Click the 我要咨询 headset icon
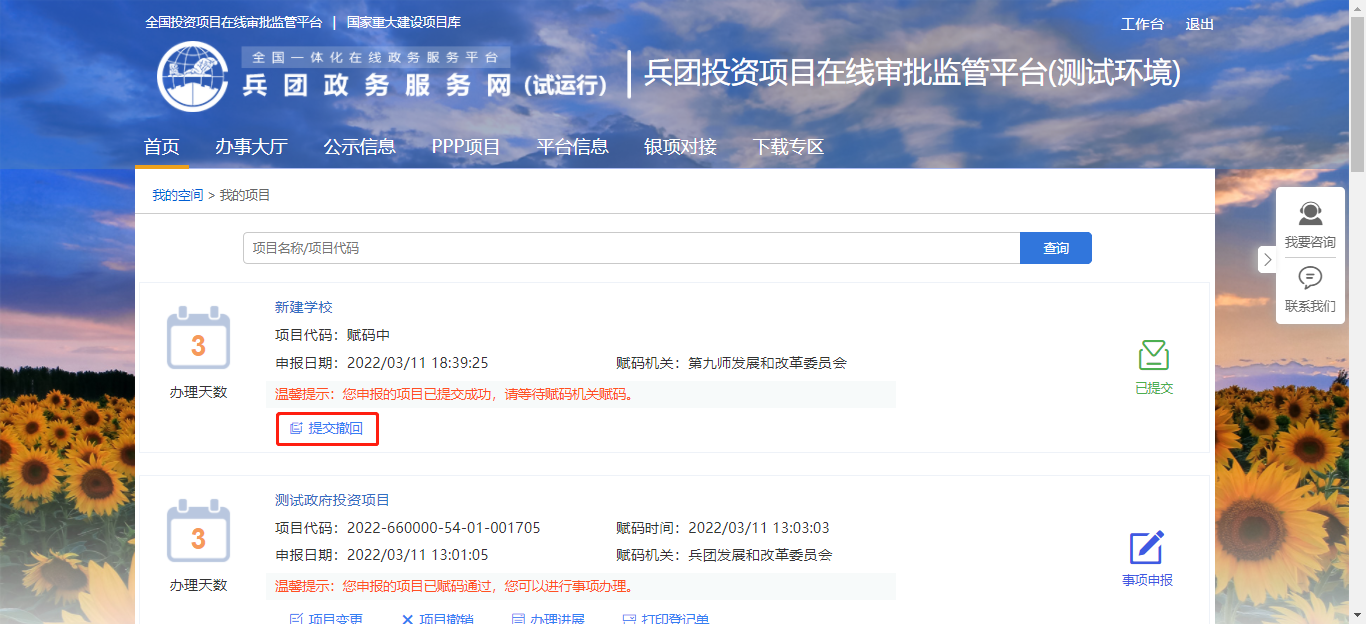 pos(1310,213)
